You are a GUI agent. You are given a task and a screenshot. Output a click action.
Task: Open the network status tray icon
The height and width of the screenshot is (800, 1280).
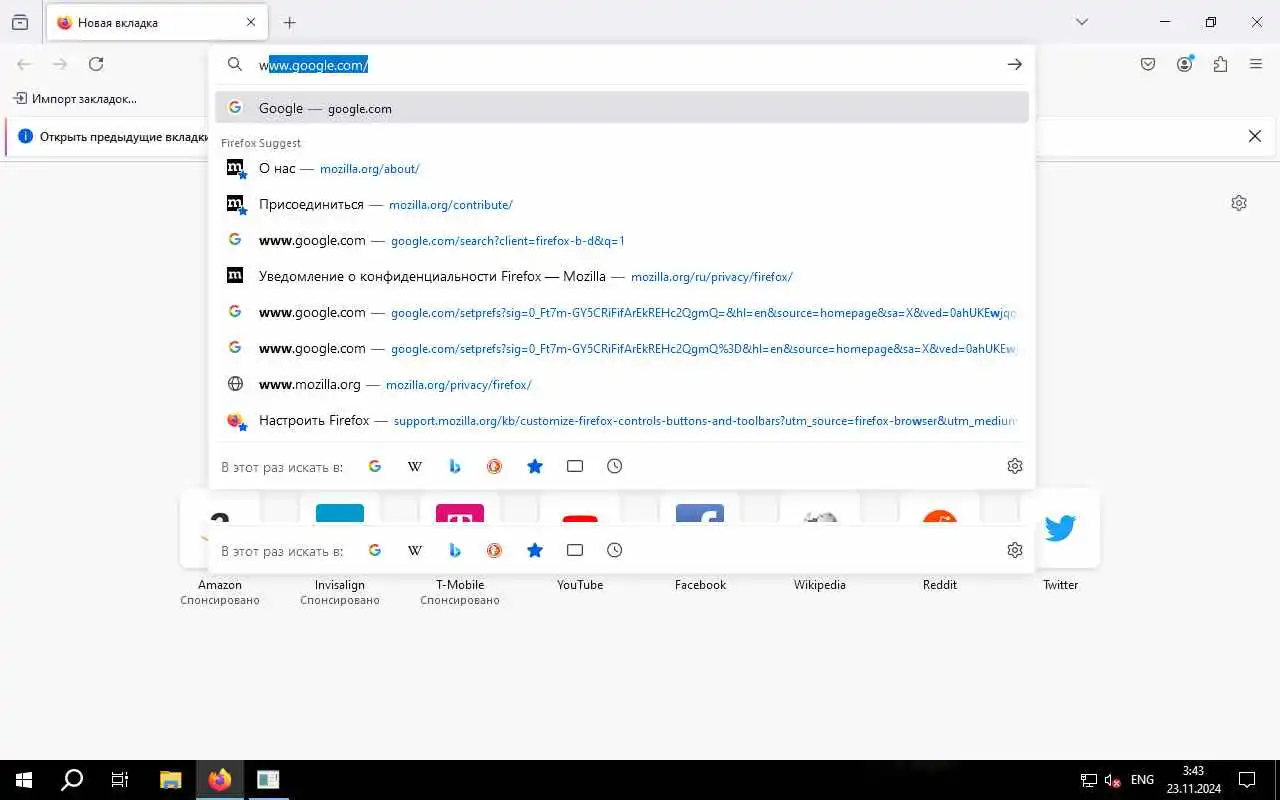(x=1089, y=780)
